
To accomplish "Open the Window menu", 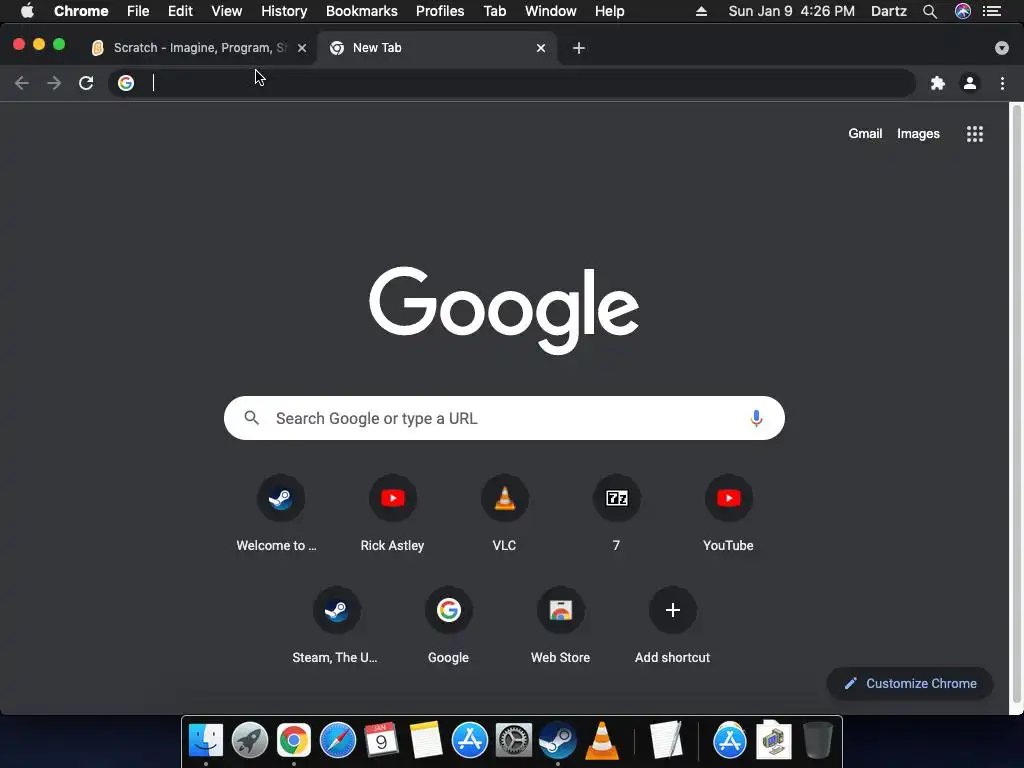I will coord(551,11).
